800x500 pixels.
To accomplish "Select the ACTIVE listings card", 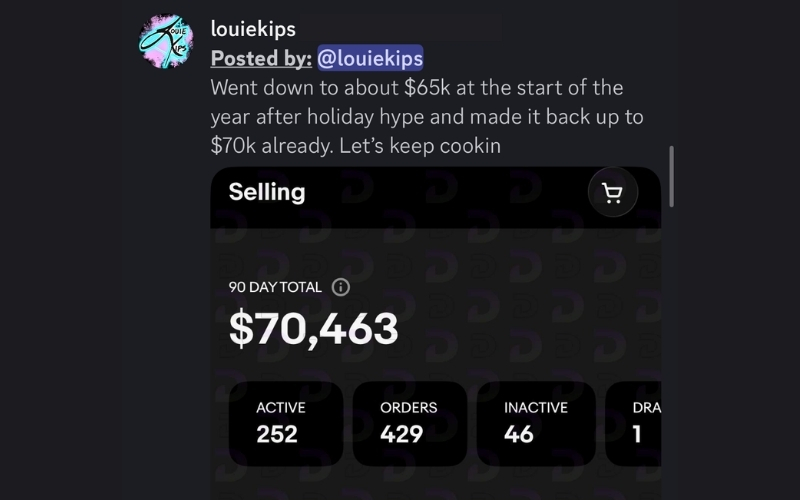I will (x=286, y=423).
